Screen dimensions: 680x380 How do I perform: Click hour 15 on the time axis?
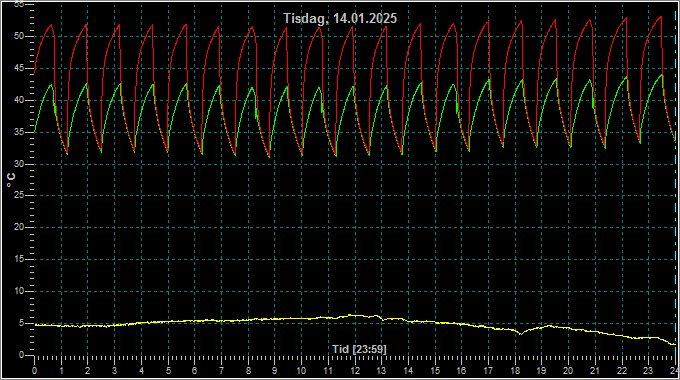(x=435, y=371)
